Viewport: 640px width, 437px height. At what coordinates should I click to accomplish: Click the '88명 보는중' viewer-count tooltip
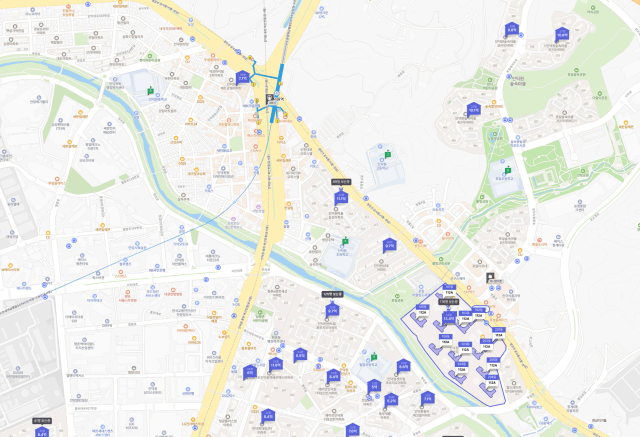coord(341,182)
